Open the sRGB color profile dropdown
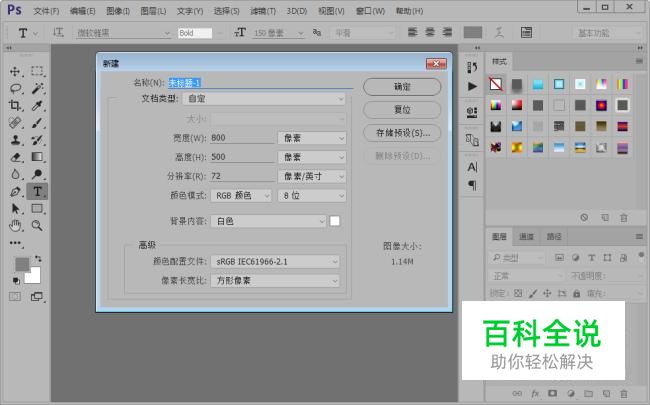 [x=275, y=262]
